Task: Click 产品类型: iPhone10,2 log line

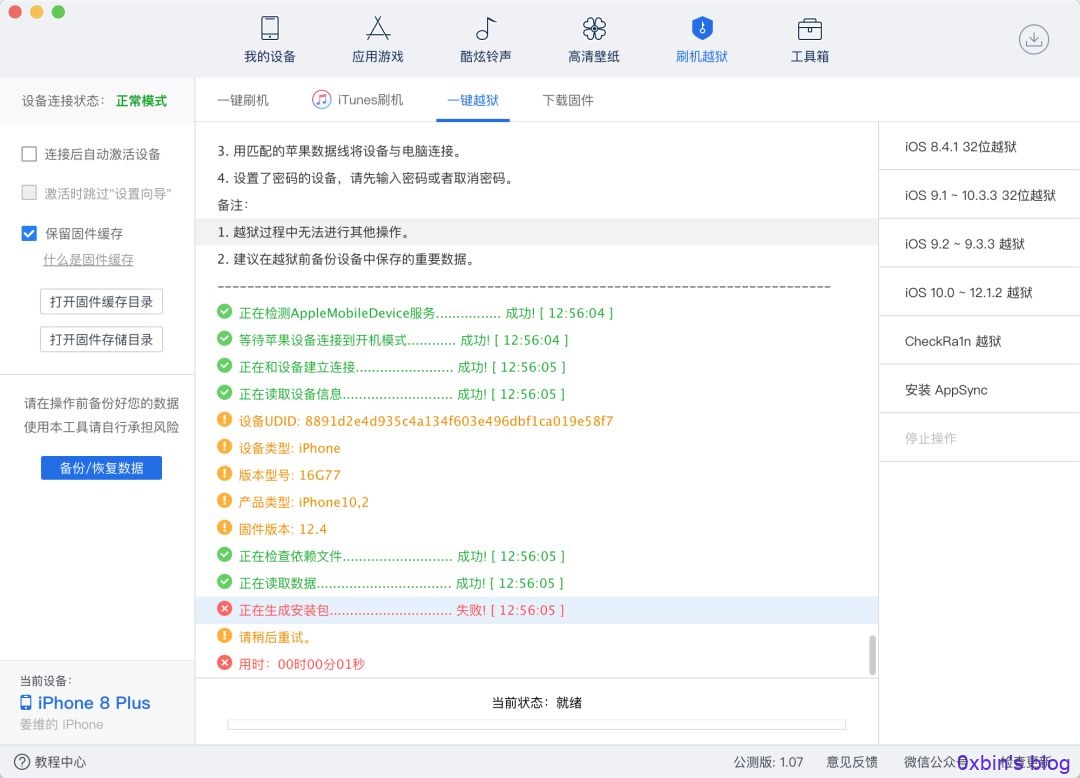Action: (304, 502)
